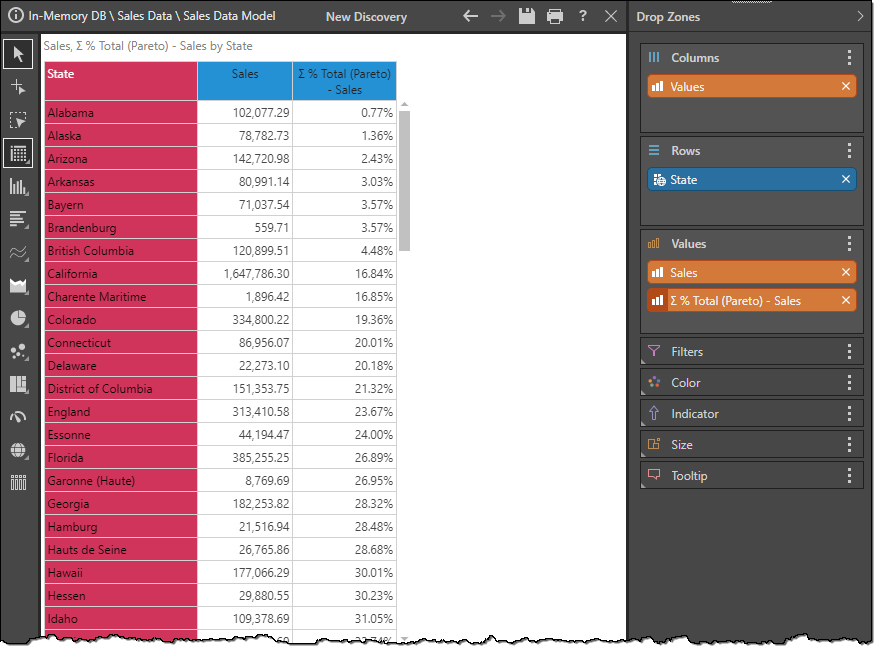Select the globe map visualization
Screen dimensions: 877x649
point(17,450)
